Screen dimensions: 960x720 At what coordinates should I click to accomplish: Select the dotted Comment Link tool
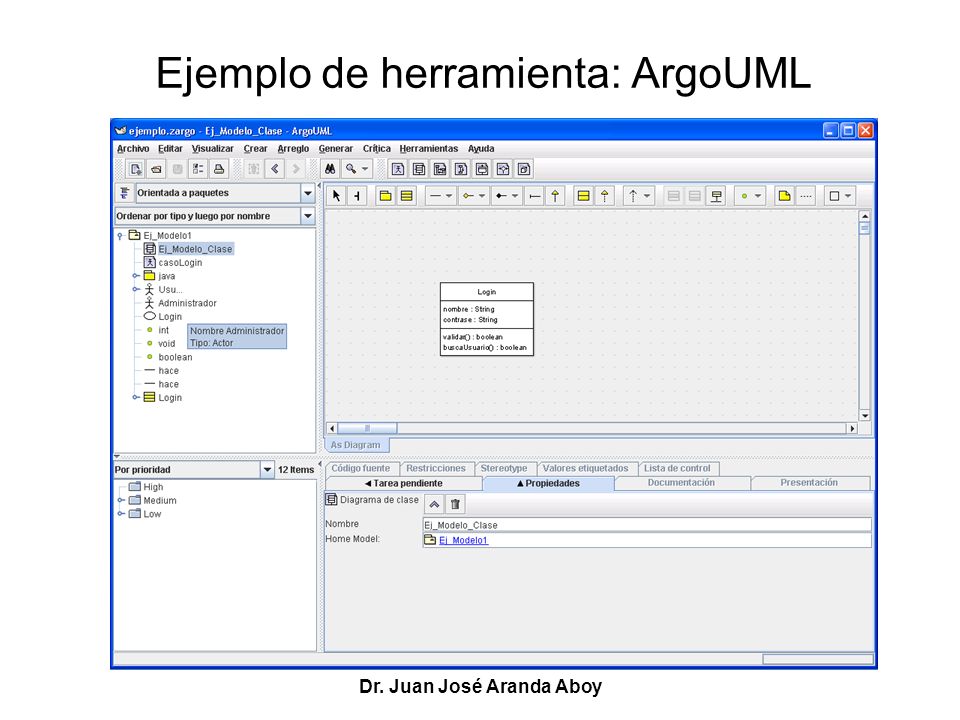(806, 196)
